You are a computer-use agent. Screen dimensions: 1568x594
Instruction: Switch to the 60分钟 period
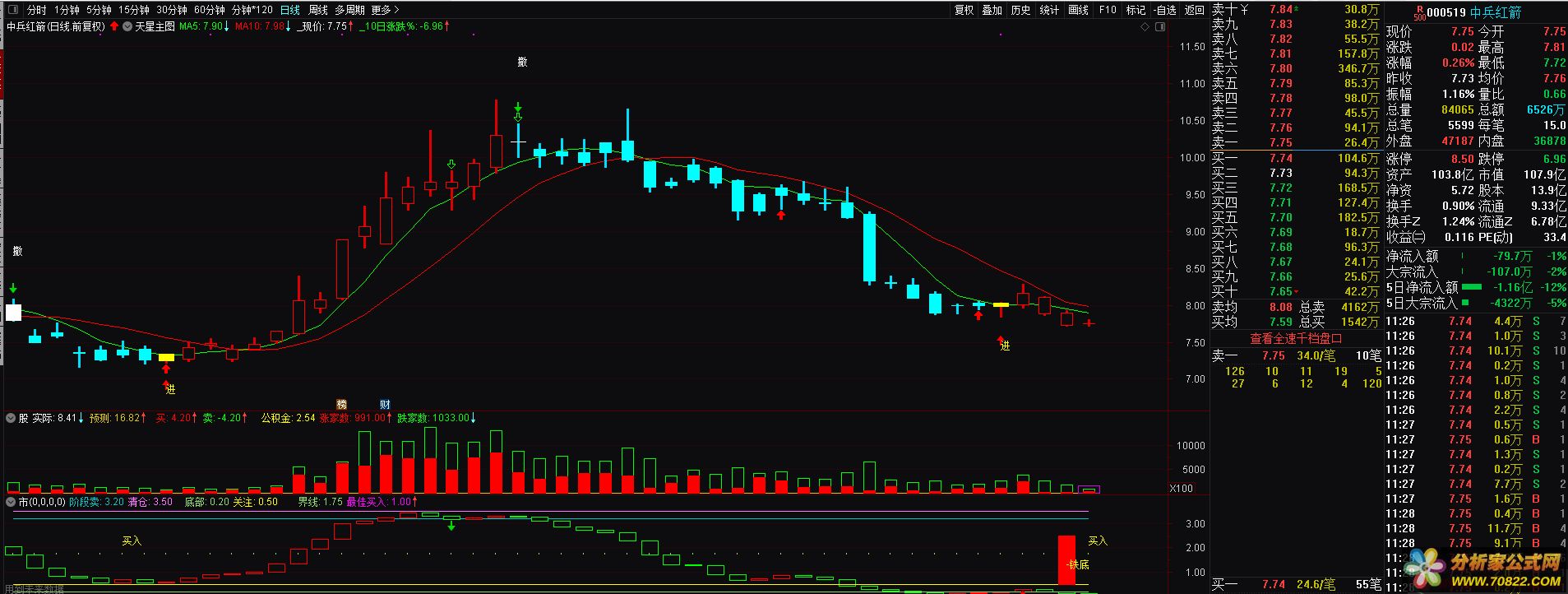(x=210, y=10)
